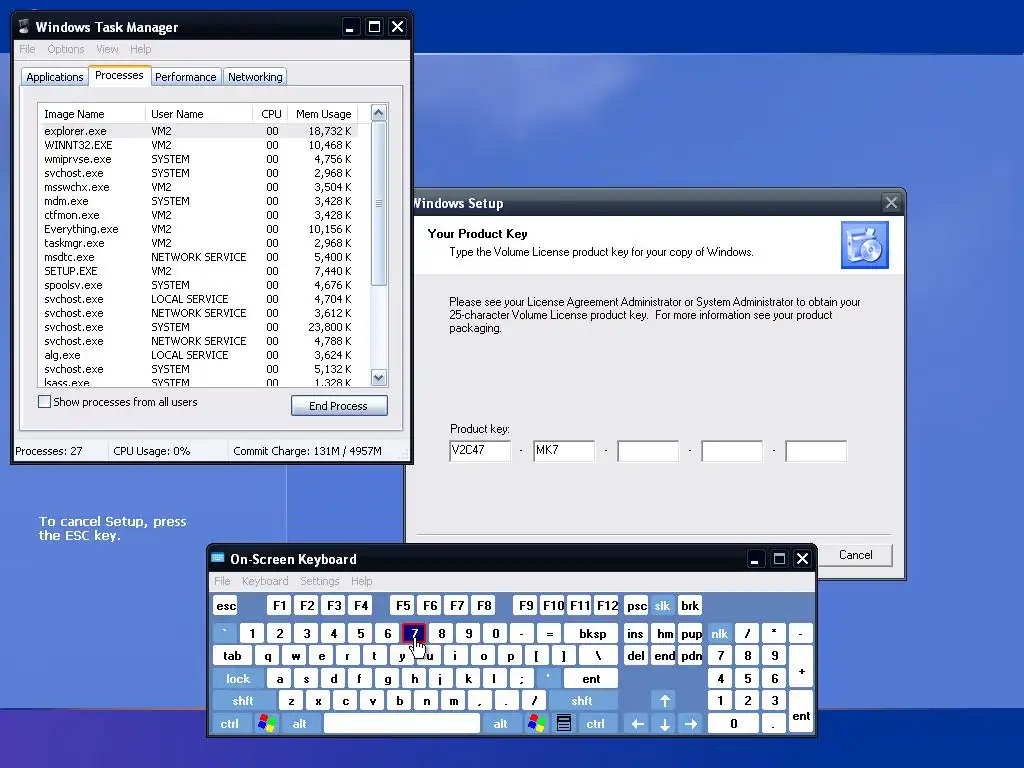Click the left Windows logo key on keyboard
The image size is (1024, 768).
click(266, 723)
